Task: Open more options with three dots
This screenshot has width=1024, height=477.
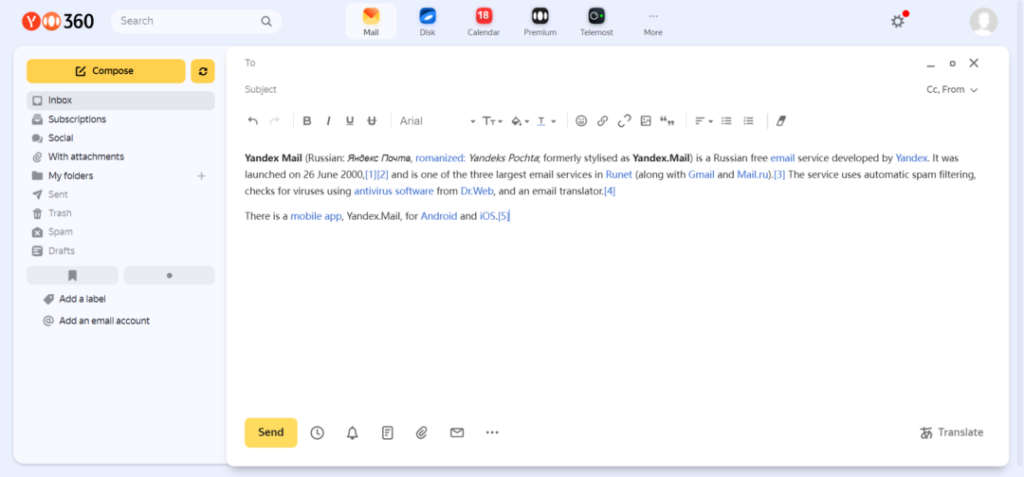Action: pos(492,433)
